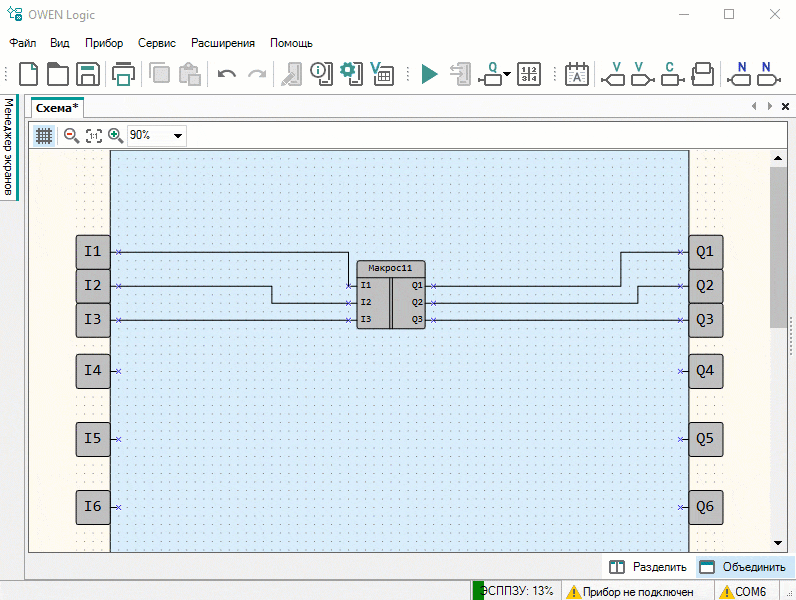Start simulation with green play button

click(429, 74)
